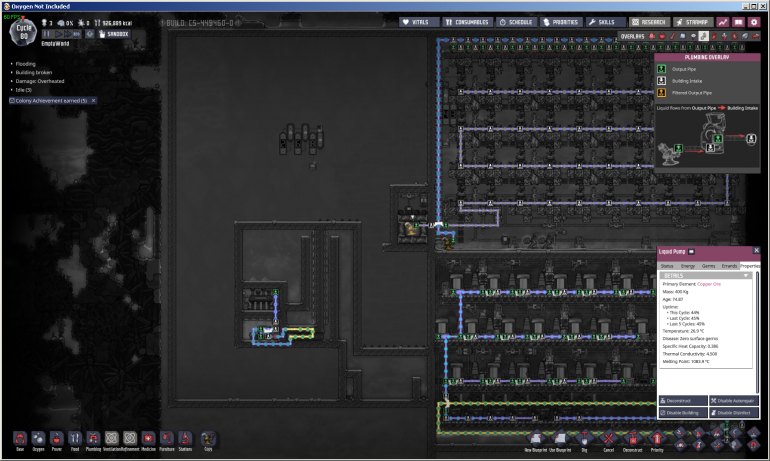This screenshot has height=461, width=770.
Task: Switch to the Status tab of Liquid Pump
Action: click(667, 266)
